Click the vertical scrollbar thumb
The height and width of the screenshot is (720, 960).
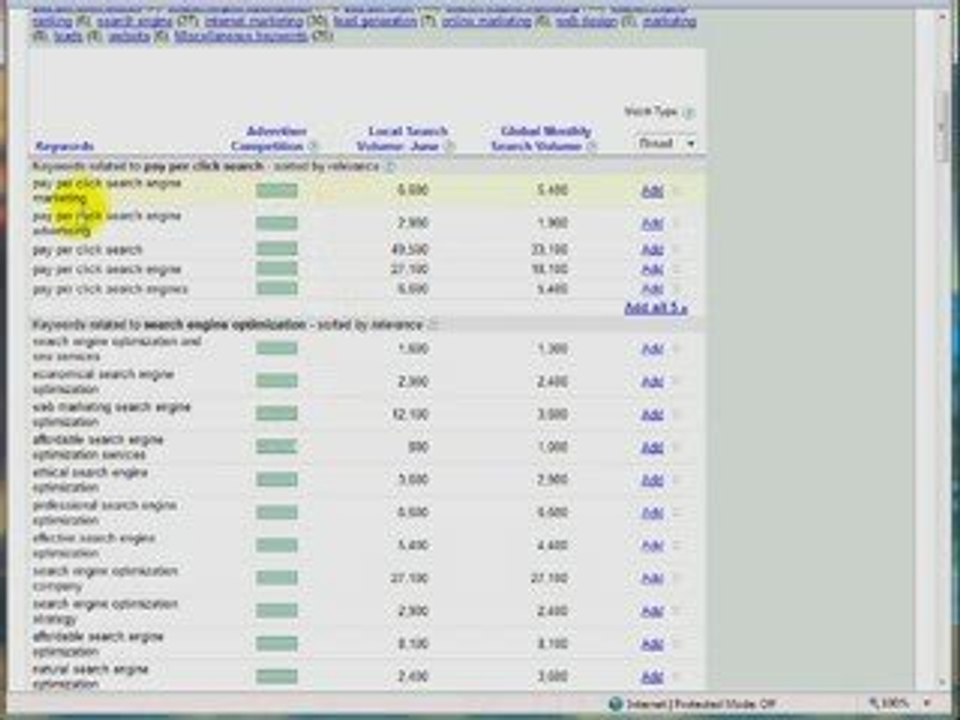pyautogui.click(x=942, y=127)
